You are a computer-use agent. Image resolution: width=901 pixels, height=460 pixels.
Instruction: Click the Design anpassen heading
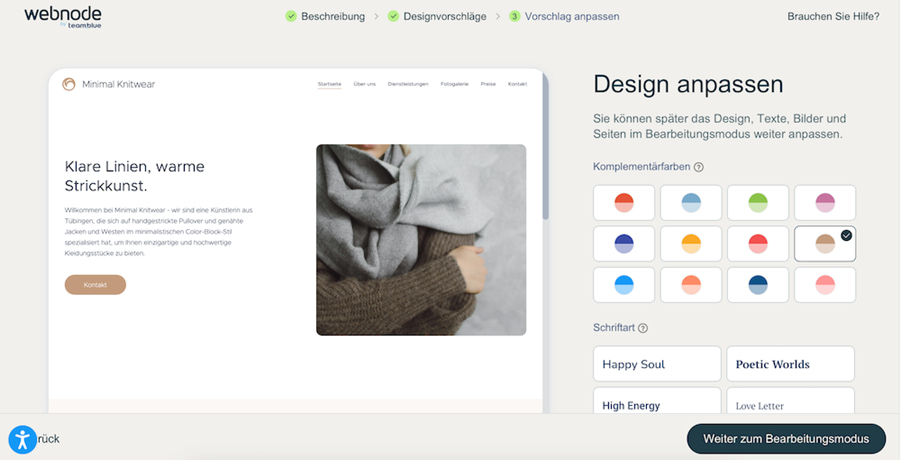688,84
